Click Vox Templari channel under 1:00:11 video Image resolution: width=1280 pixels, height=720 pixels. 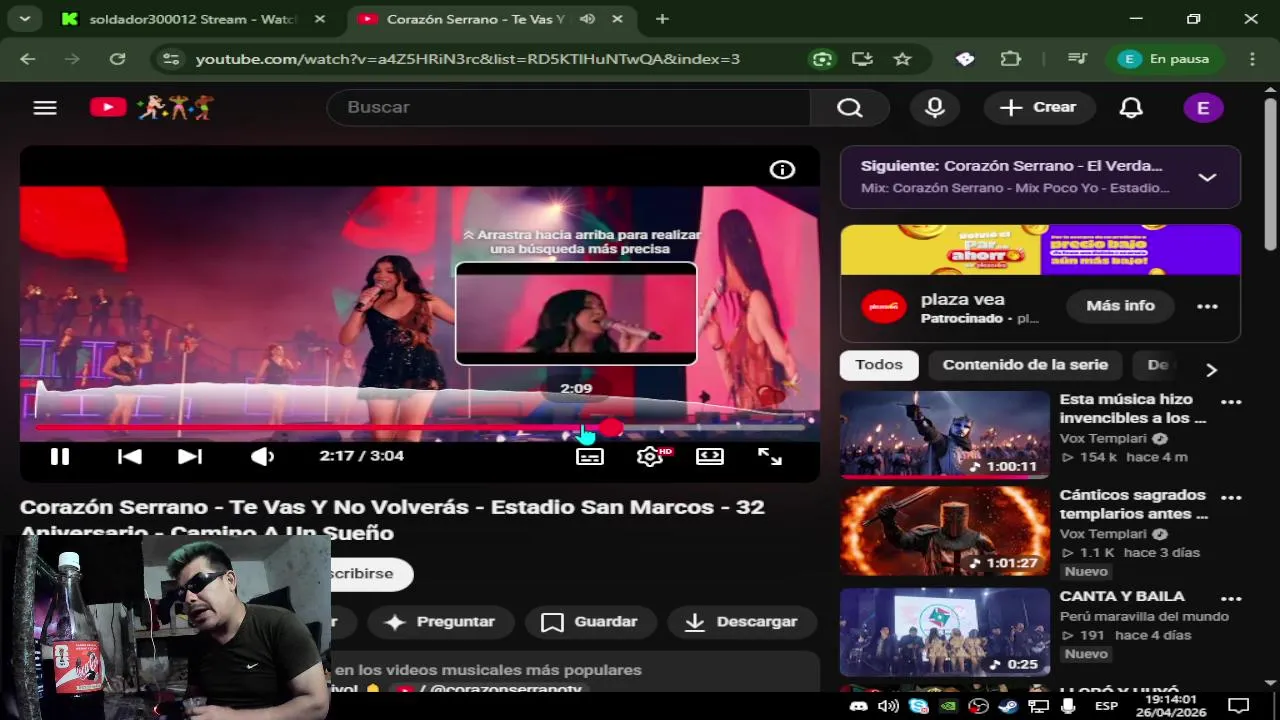pos(1103,438)
